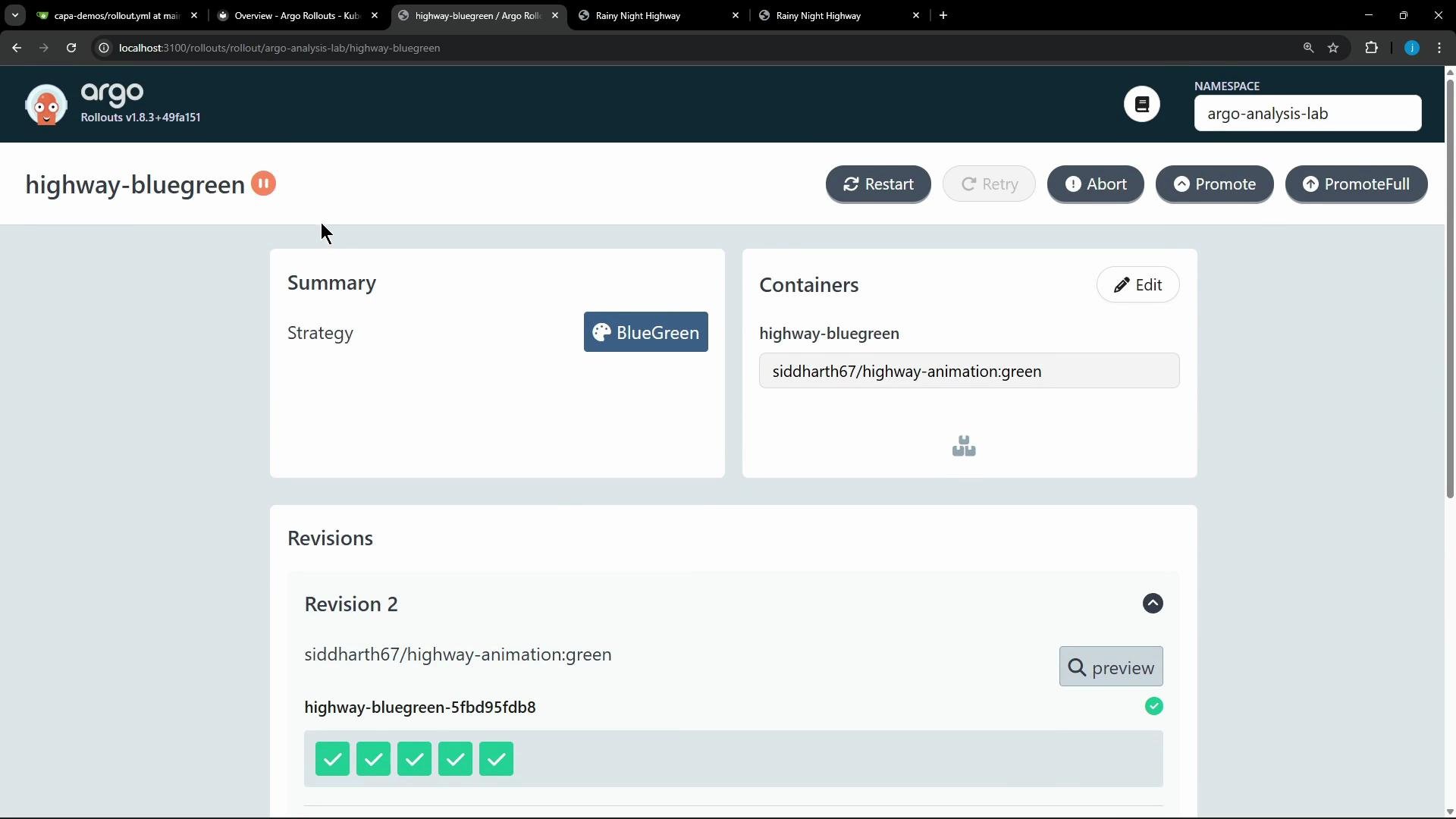The image size is (1456, 819).
Task: Click the highway-bluegreen rollout title
Action: [135, 184]
